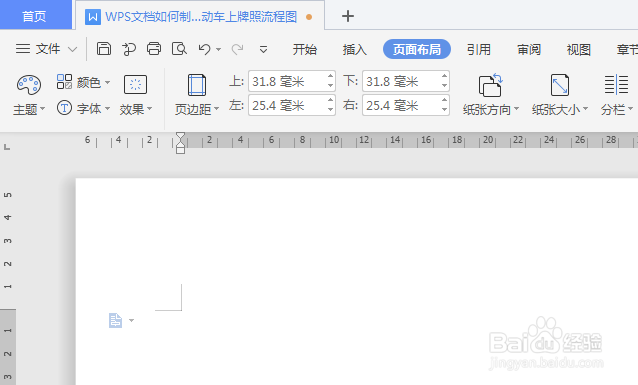Expand the 文件 dropdown chevron
Screen dimensions: 638x385
72,50
